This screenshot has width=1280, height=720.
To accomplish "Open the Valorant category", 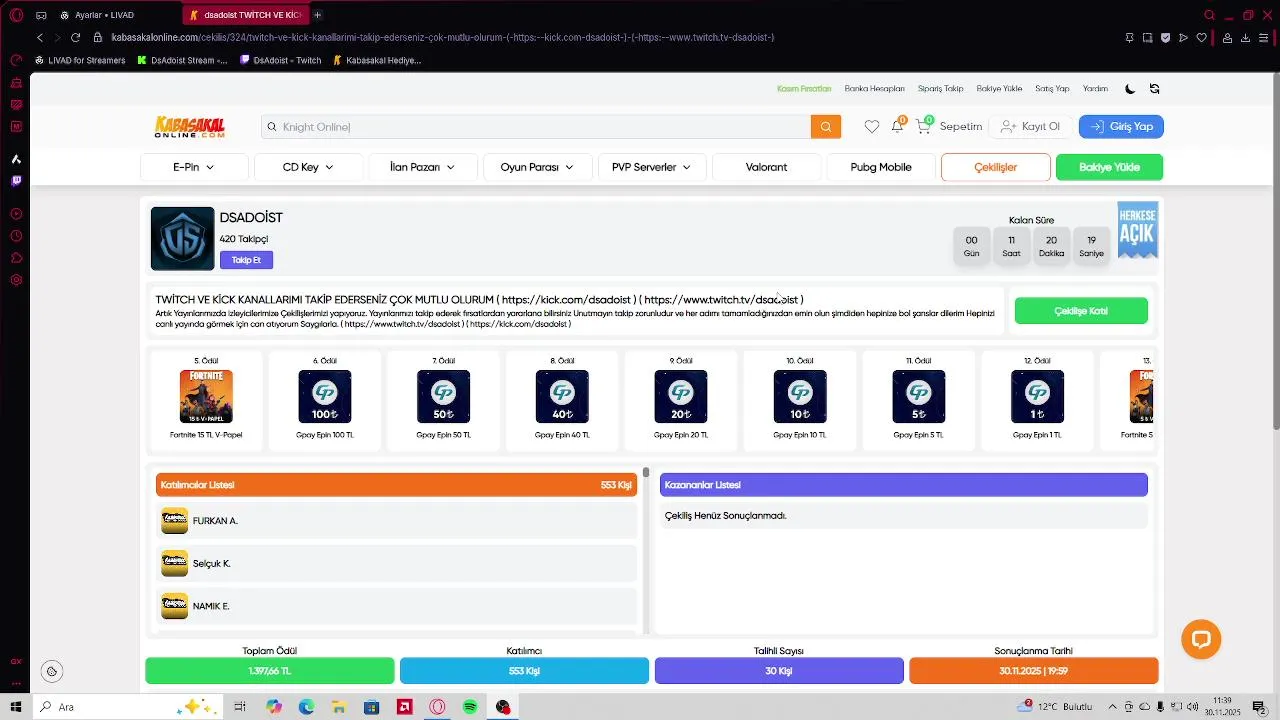I will pos(767,167).
